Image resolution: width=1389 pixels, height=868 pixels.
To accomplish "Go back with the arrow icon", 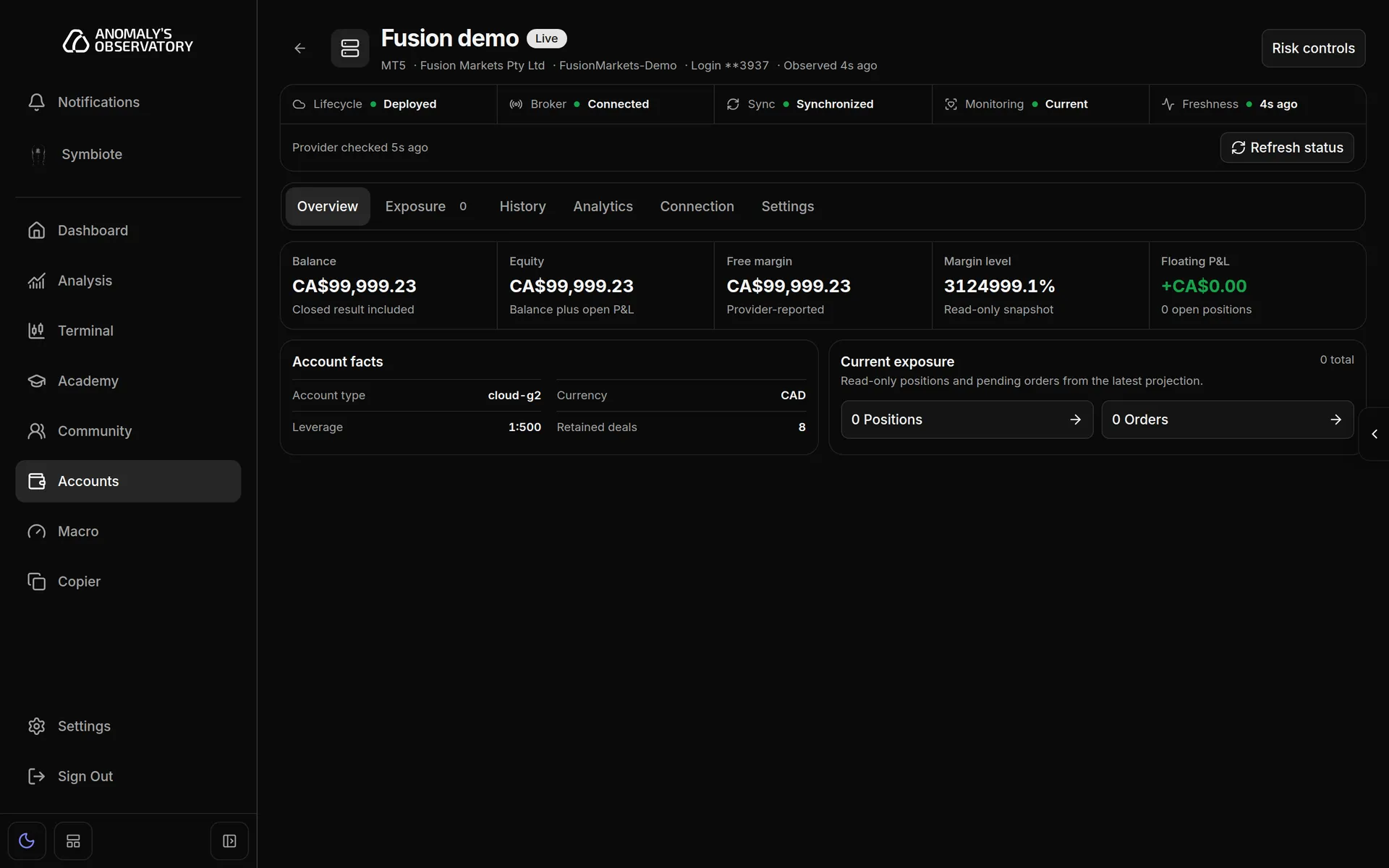I will (x=300, y=48).
